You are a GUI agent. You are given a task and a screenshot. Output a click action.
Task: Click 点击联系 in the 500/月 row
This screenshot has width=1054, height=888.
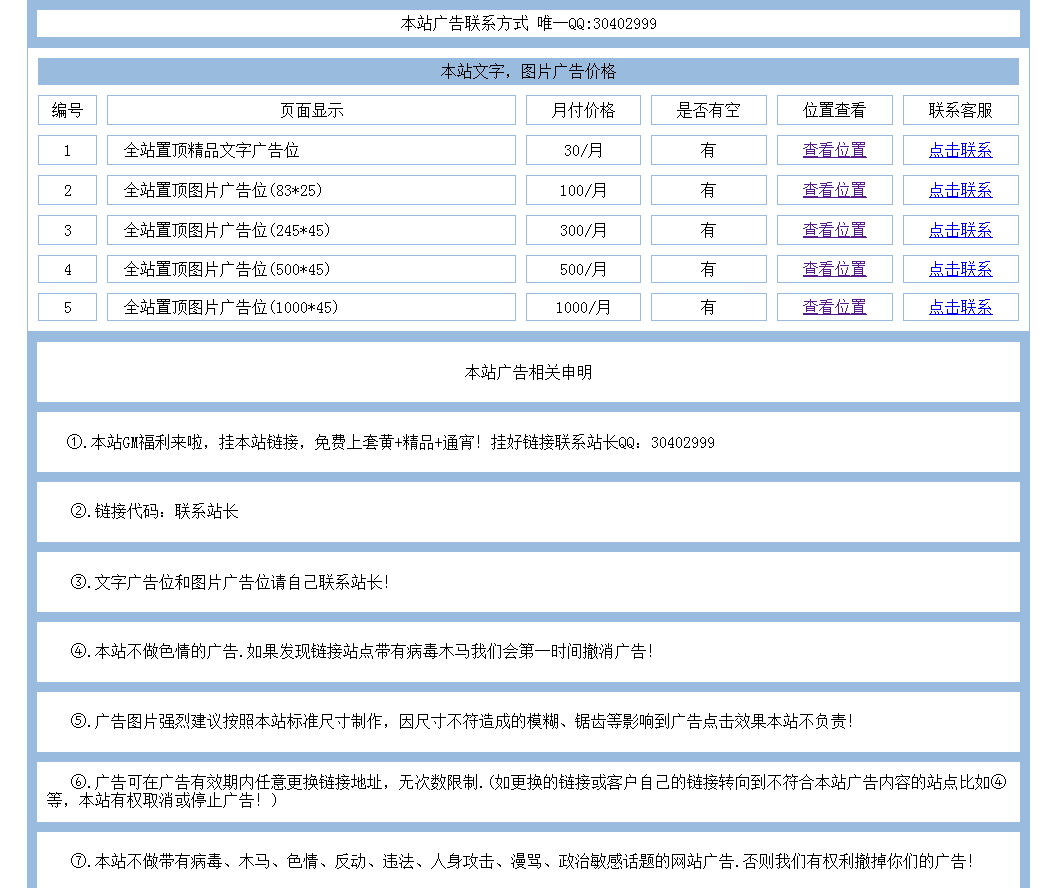pos(961,269)
